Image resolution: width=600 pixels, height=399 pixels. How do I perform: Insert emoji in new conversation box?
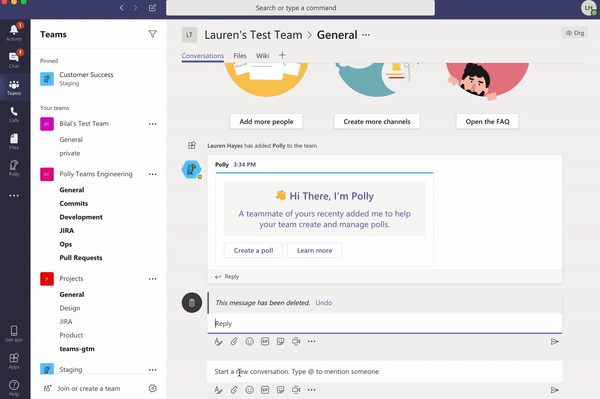pos(249,390)
